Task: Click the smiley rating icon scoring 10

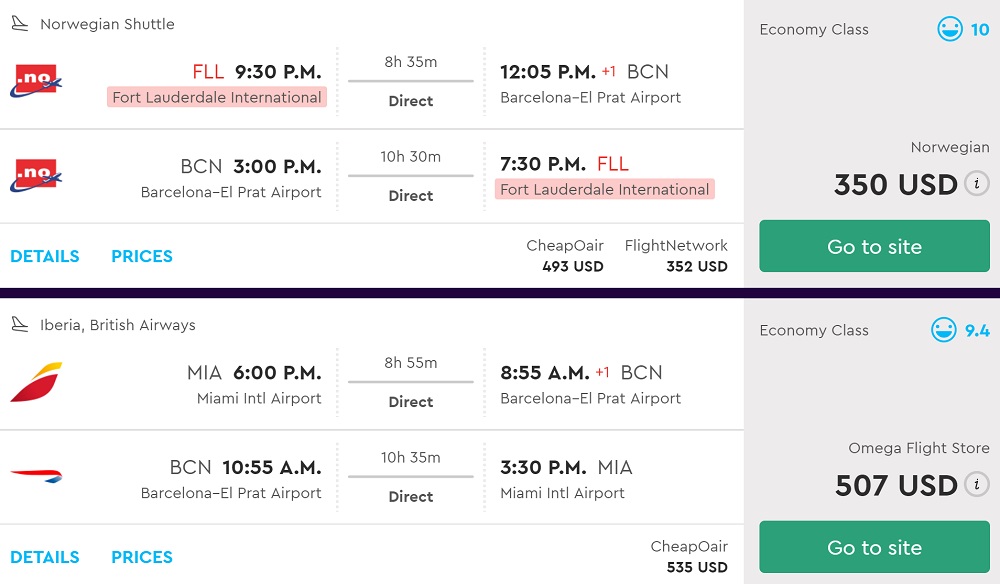Action: coord(950,29)
